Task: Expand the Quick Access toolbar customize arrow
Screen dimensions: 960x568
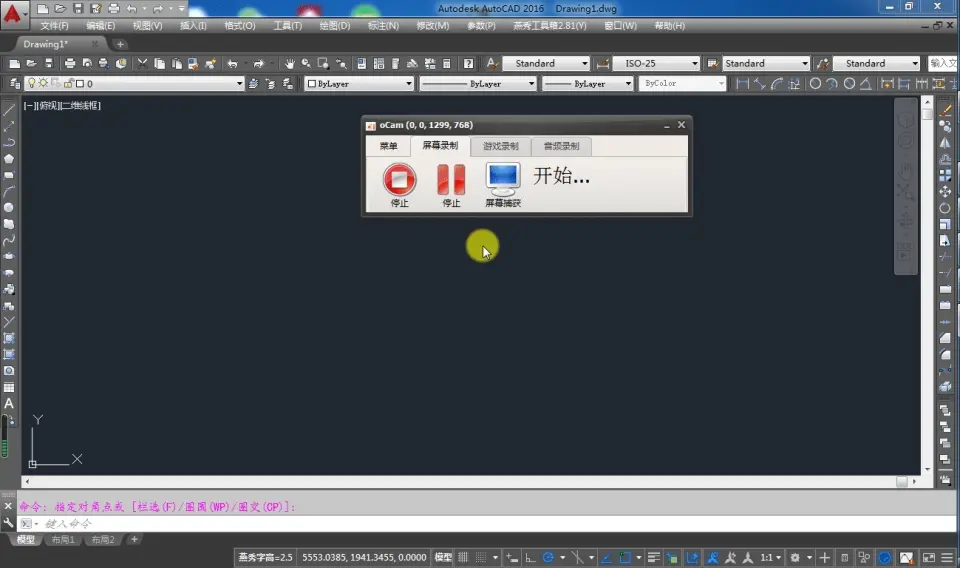Action: (x=182, y=9)
